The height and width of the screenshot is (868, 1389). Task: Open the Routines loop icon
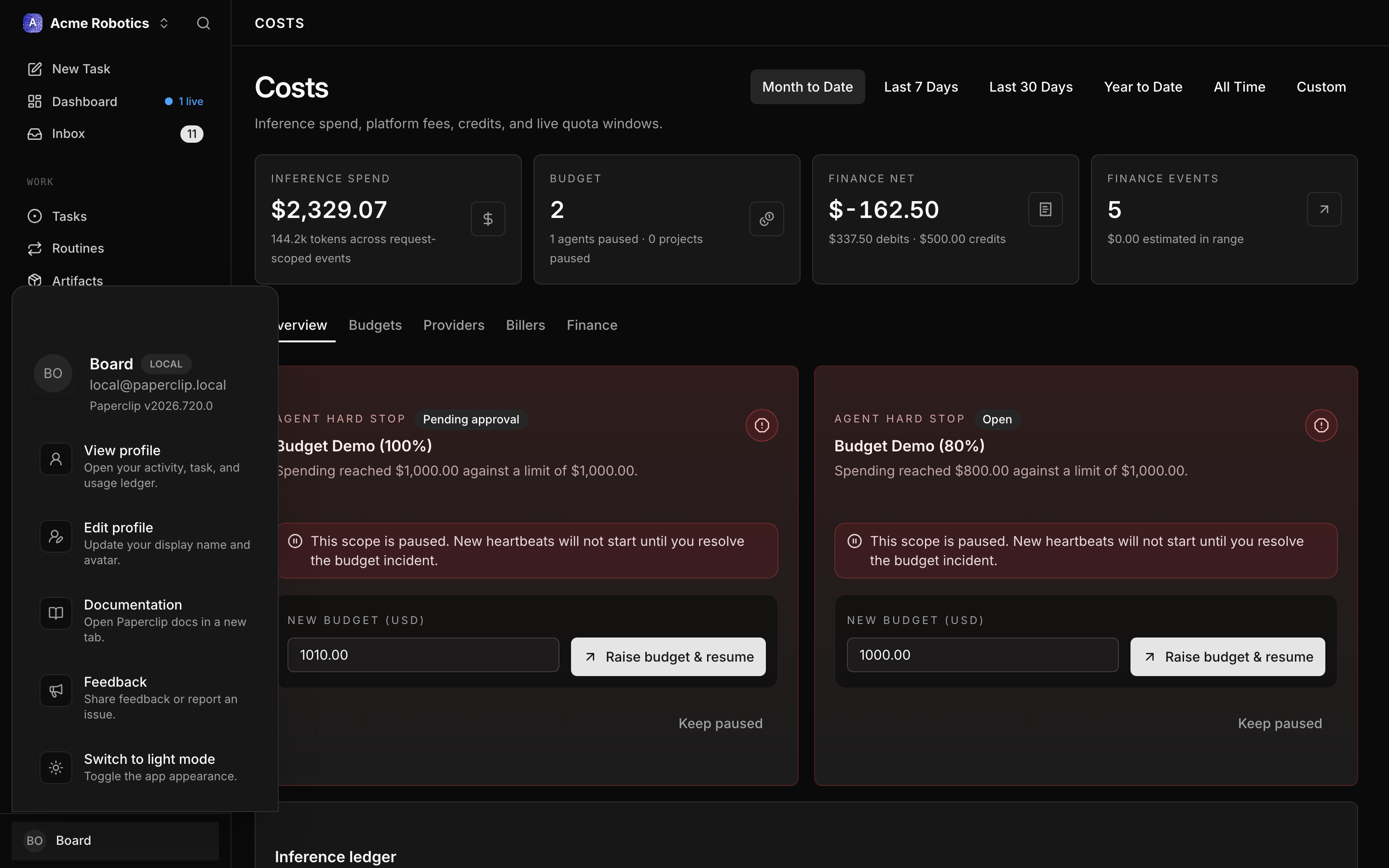[x=35, y=248]
